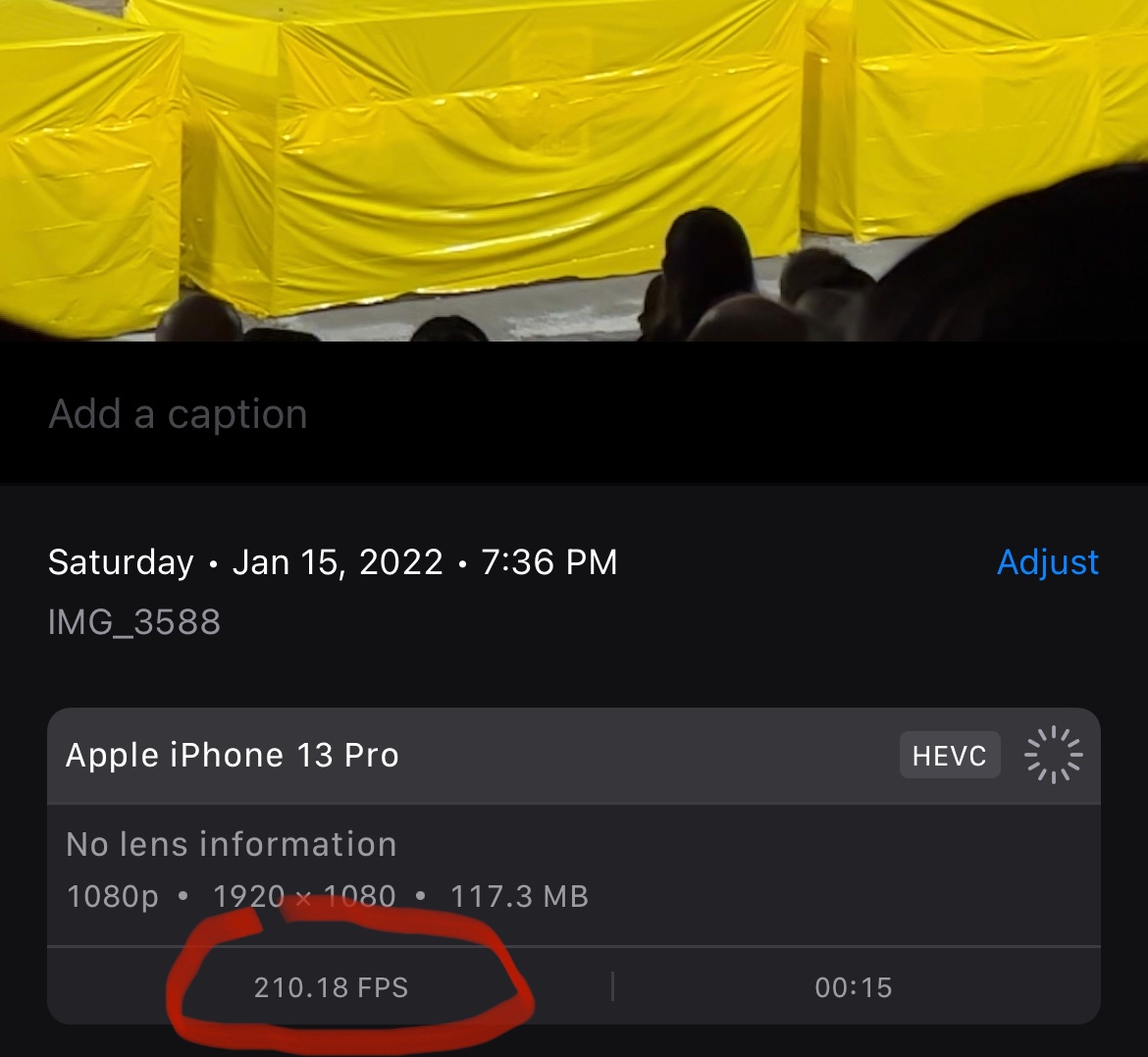
Task: Select the IMG_3588 filename
Action: click(x=134, y=622)
